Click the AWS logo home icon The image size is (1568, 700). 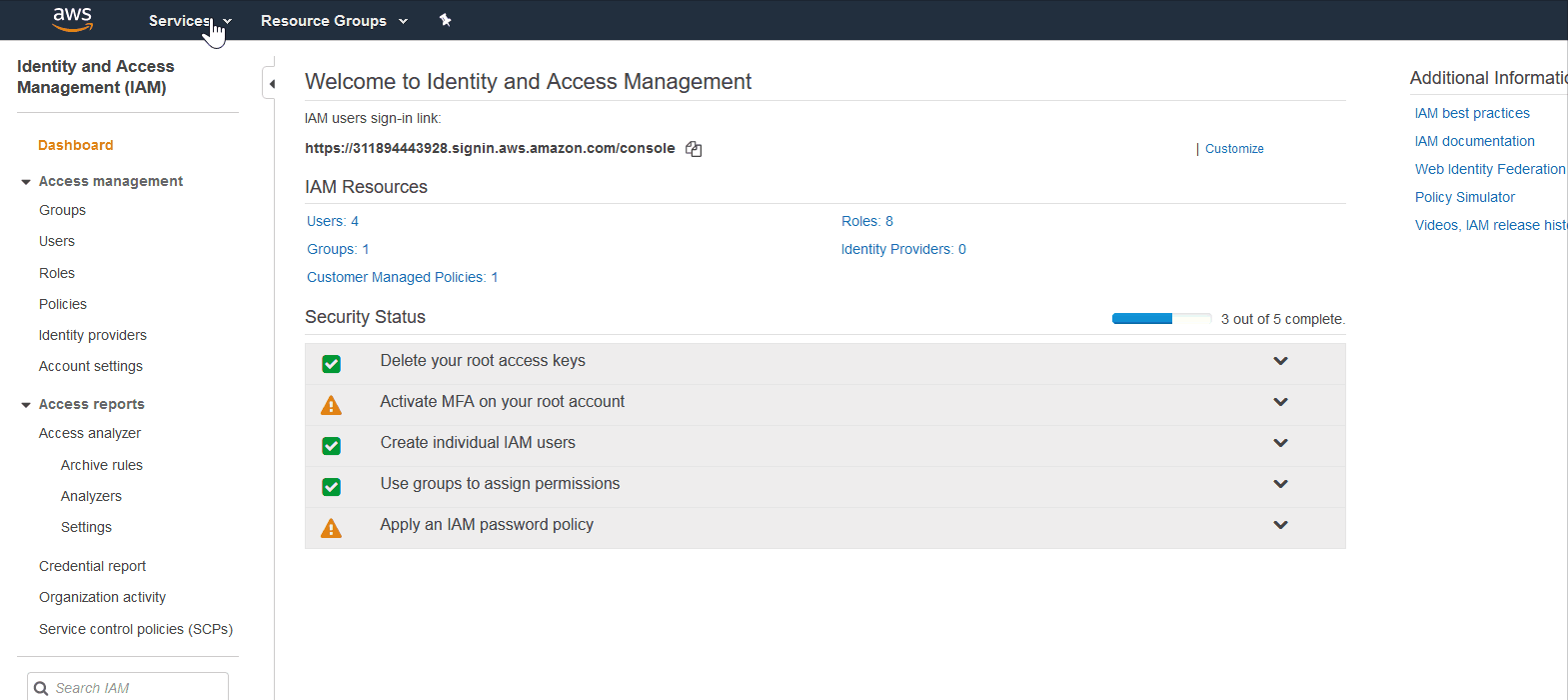tap(72, 19)
